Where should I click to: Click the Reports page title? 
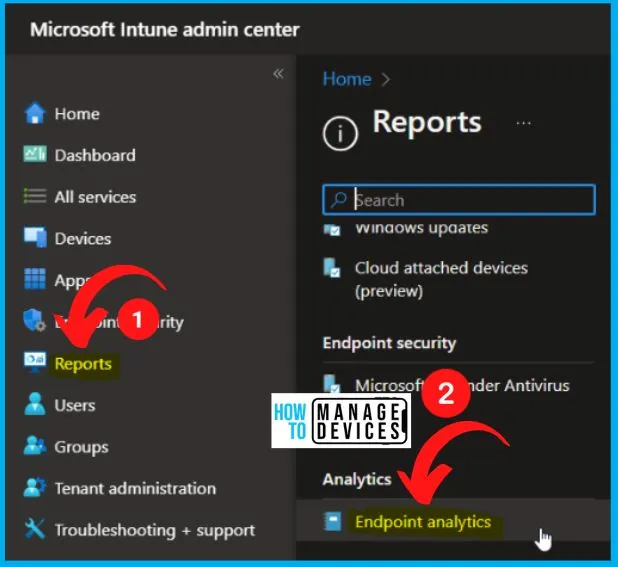pos(427,123)
